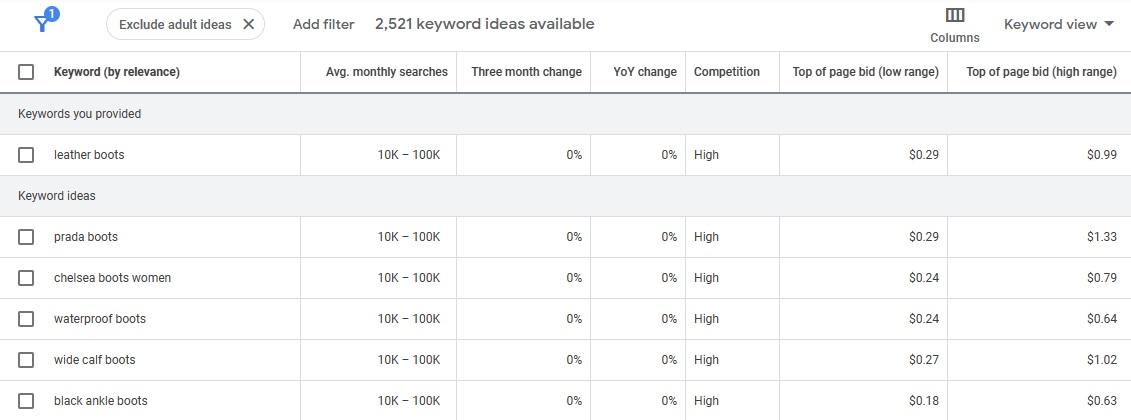The height and width of the screenshot is (420, 1131).
Task: Check the prada boots row
Action: pyautogui.click(x=26, y=237)
